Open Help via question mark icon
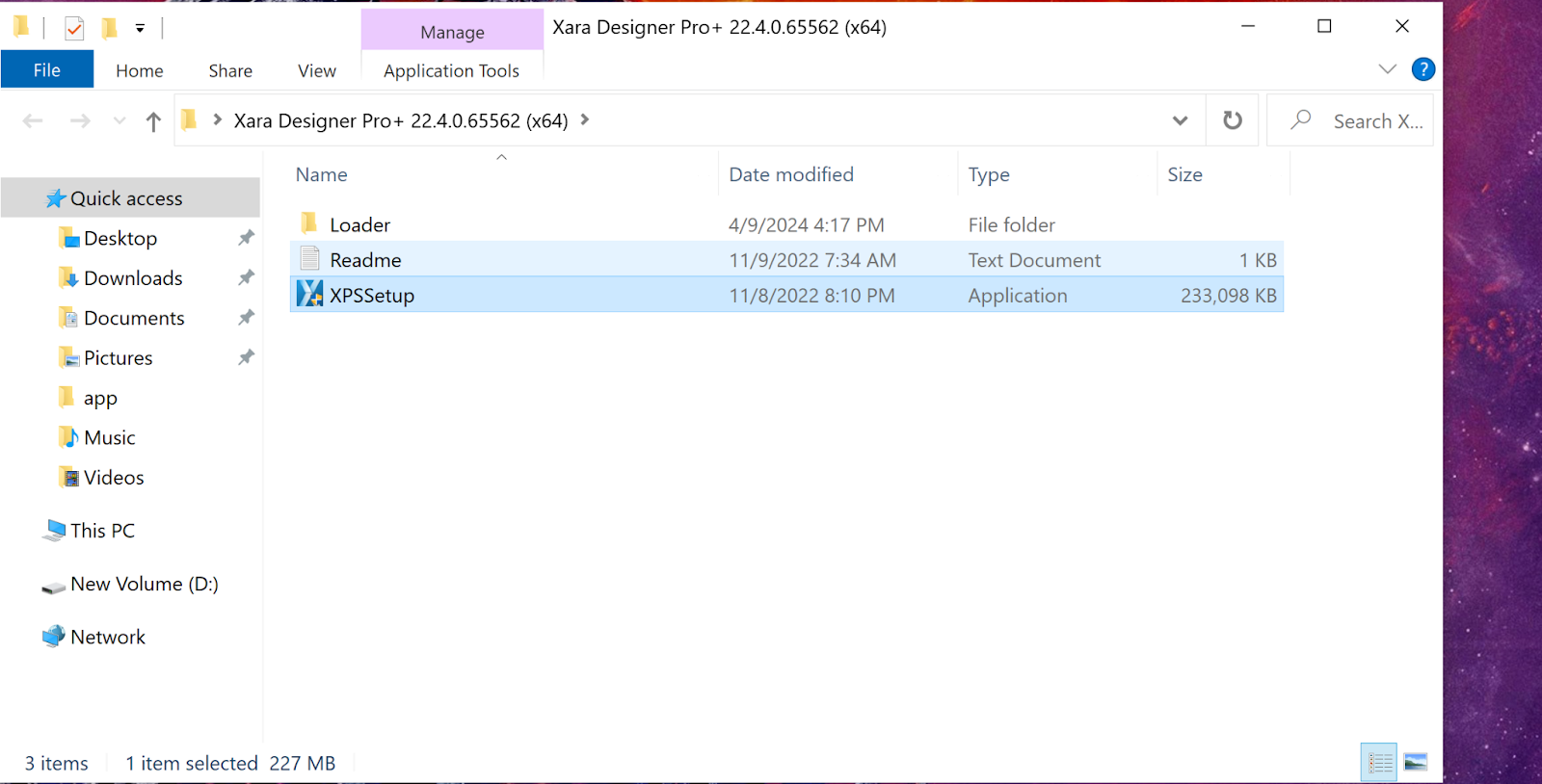The image size is (1542, 784). click(1422, 69)
